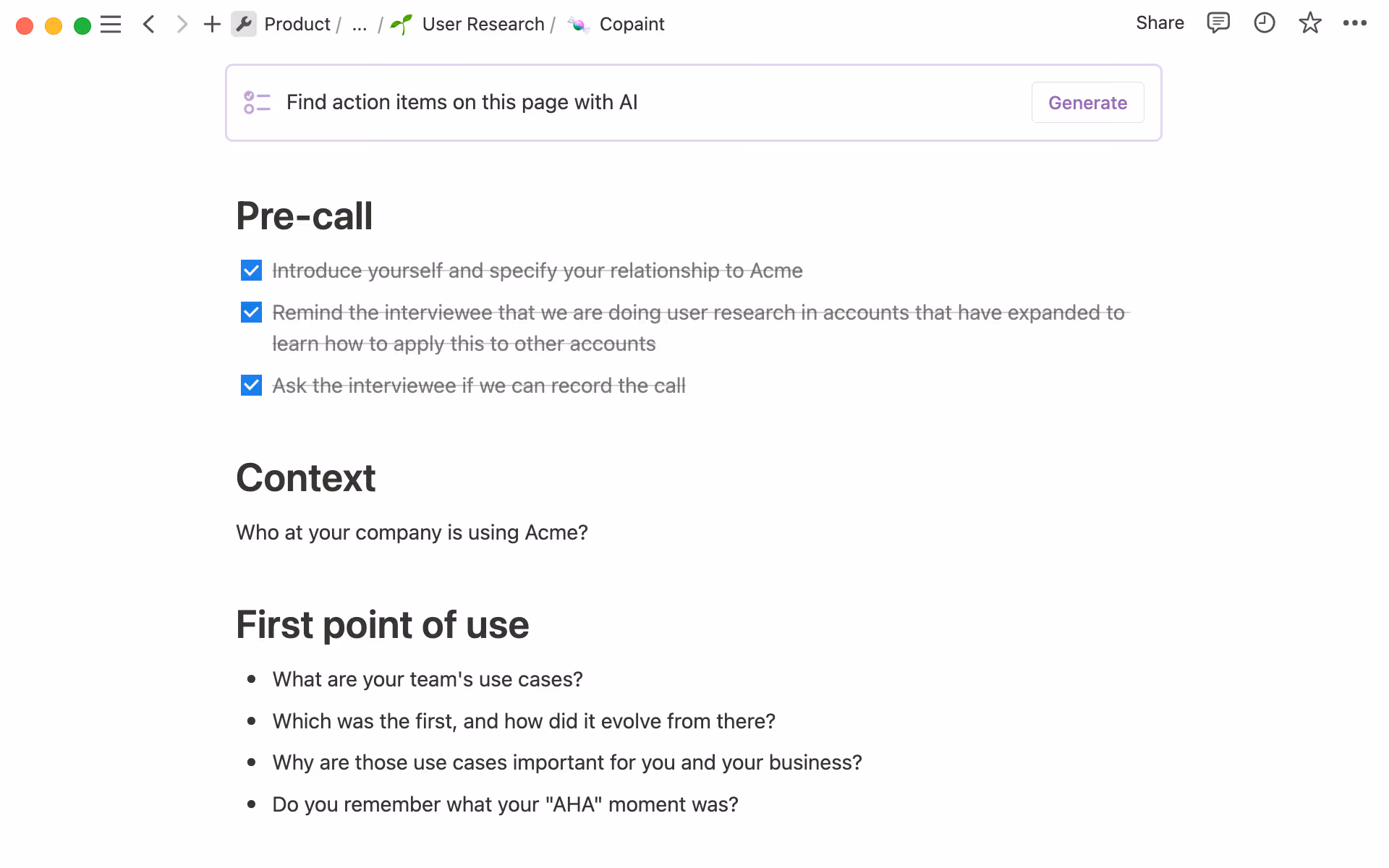The image size is (1389, 868).
Task: View page update history via clock icon
Action: tap(1264, 23)
